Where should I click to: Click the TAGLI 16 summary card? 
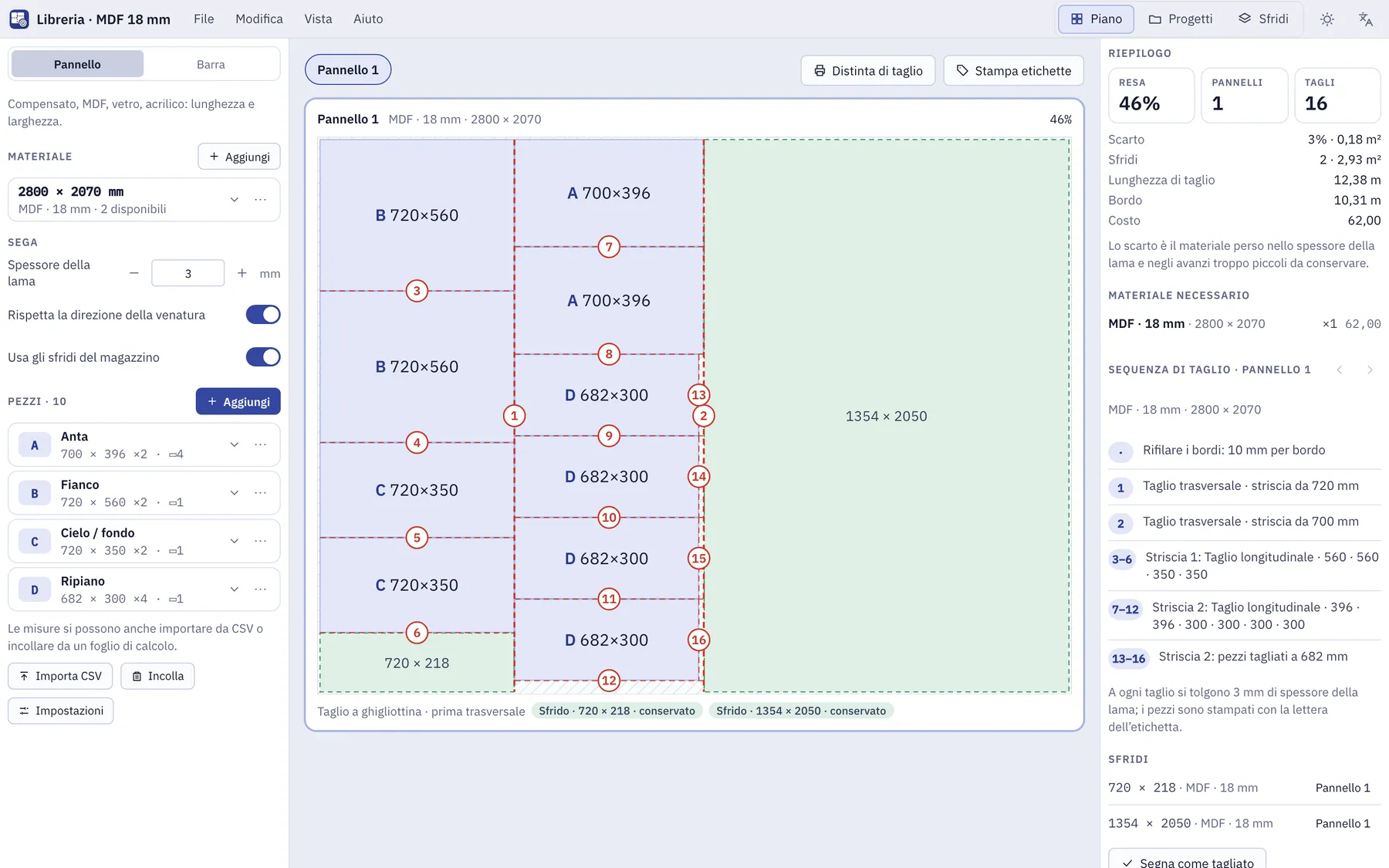pos(1337,96)
